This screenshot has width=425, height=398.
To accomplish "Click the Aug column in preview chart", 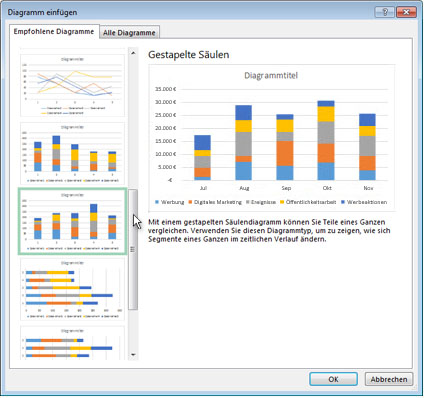I will pos(244,143).
